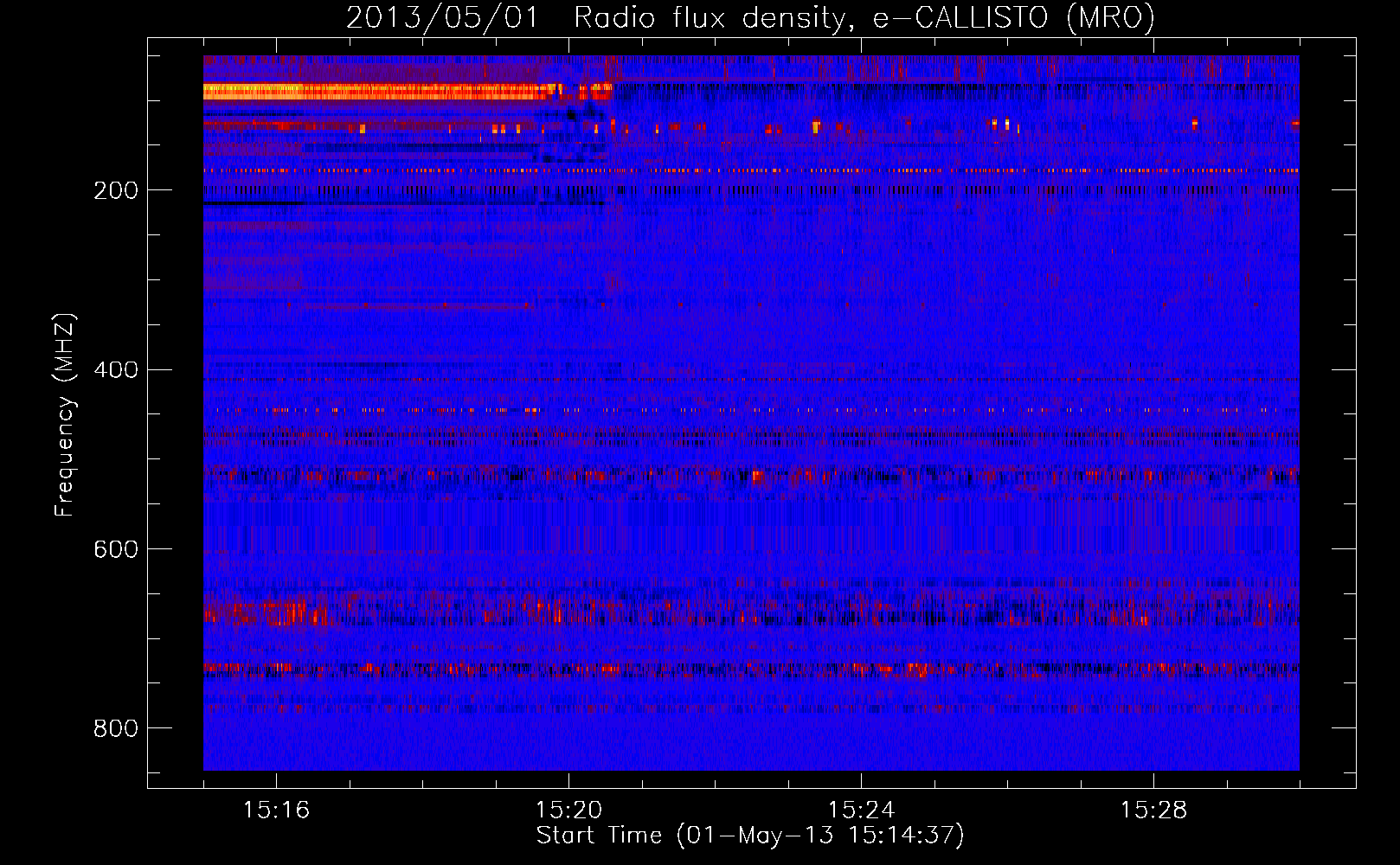1400x865 pixels.
Task: Click the 15:28 time tick label
Action: click(1153, 811)
